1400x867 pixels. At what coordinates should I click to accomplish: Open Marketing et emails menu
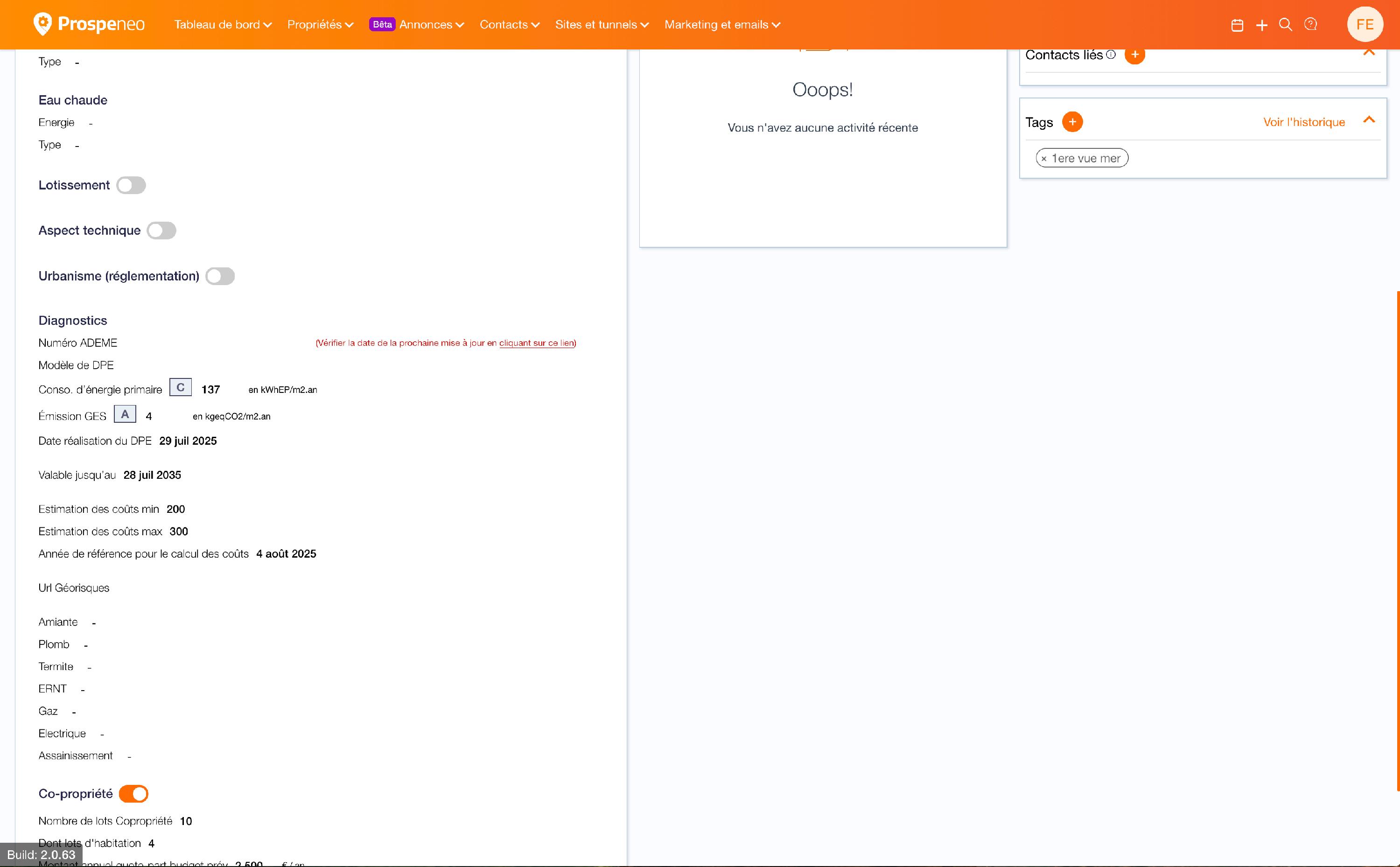722,25
